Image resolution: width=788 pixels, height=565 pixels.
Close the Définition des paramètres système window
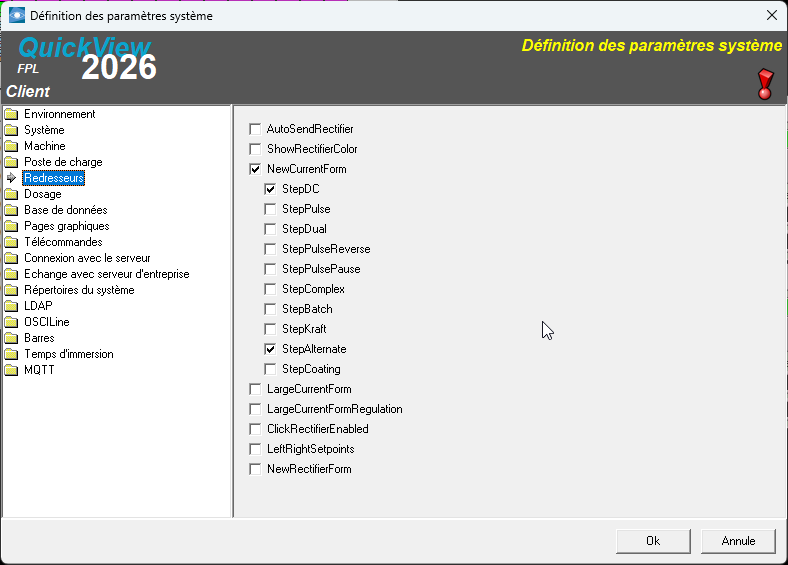(772, 16)
